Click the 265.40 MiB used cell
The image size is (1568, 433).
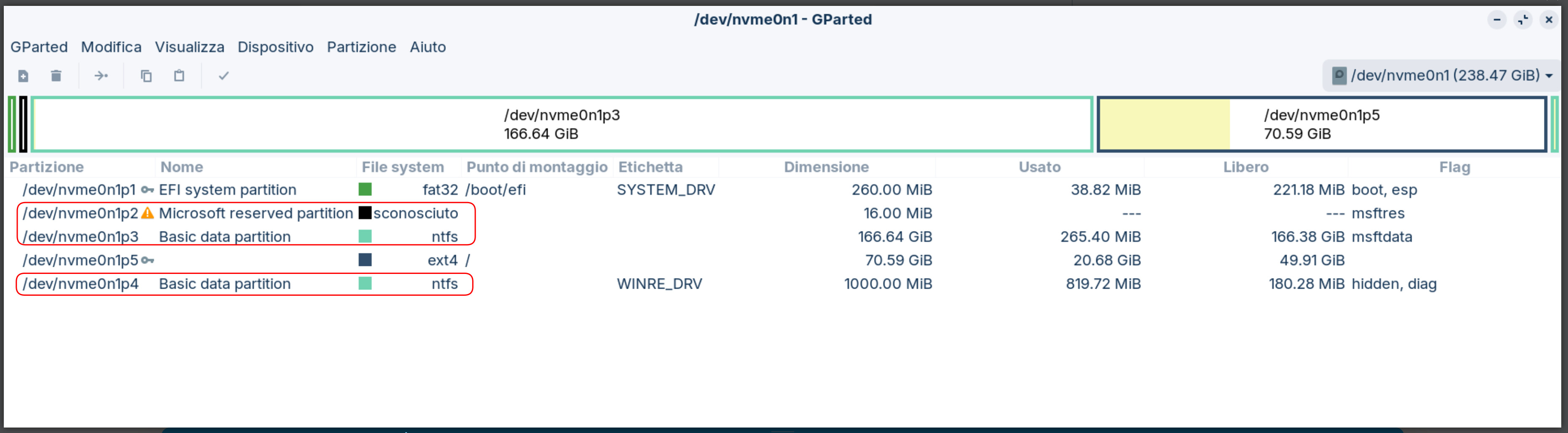pos(1100,236)
